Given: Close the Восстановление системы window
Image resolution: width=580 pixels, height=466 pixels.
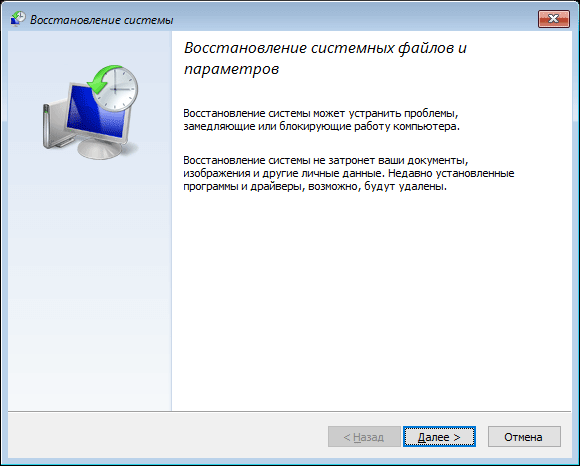Looking at the screenshot, I should pos(553,19).
